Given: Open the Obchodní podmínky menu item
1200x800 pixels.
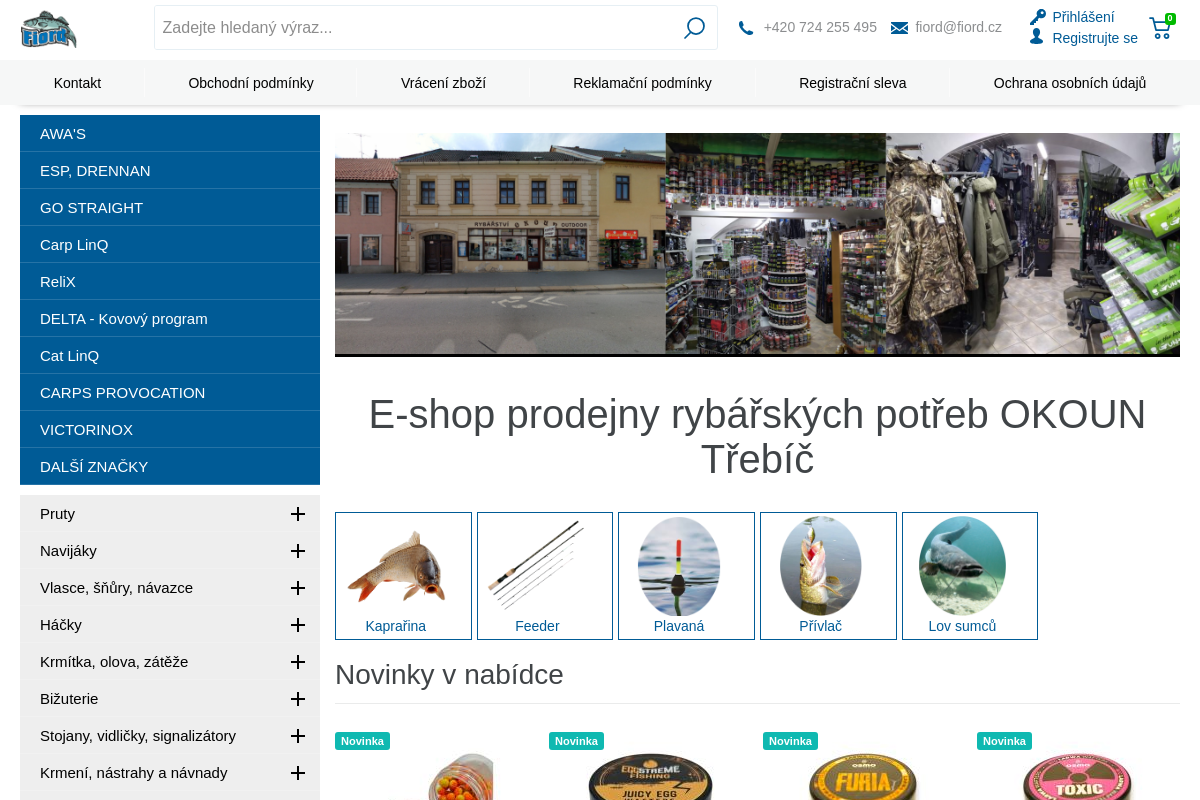Looking at the screenshot, I should click(x=251, y=83).
